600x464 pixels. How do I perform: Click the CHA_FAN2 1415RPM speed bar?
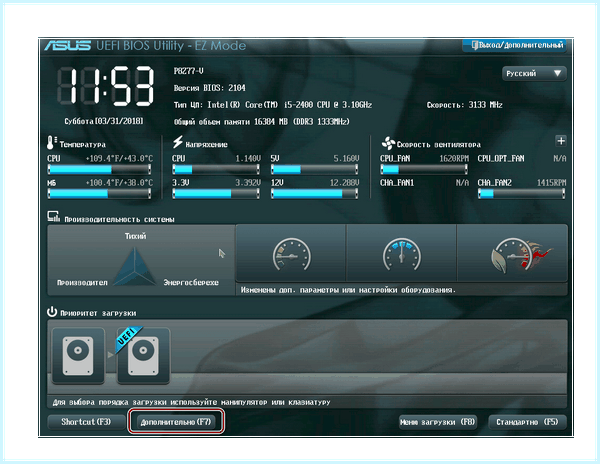point(522,194)
